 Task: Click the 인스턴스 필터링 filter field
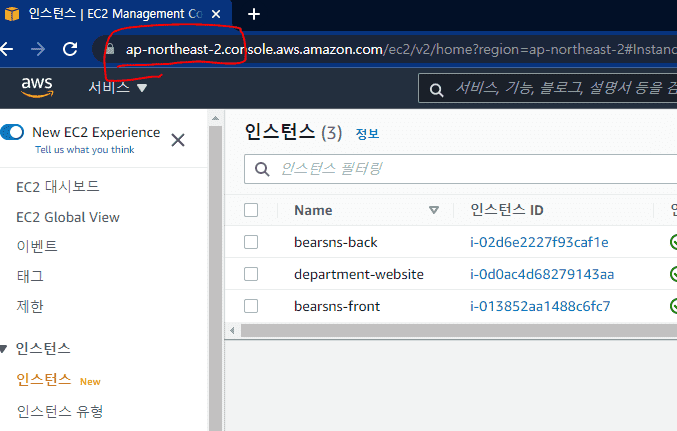click(460, 169)
